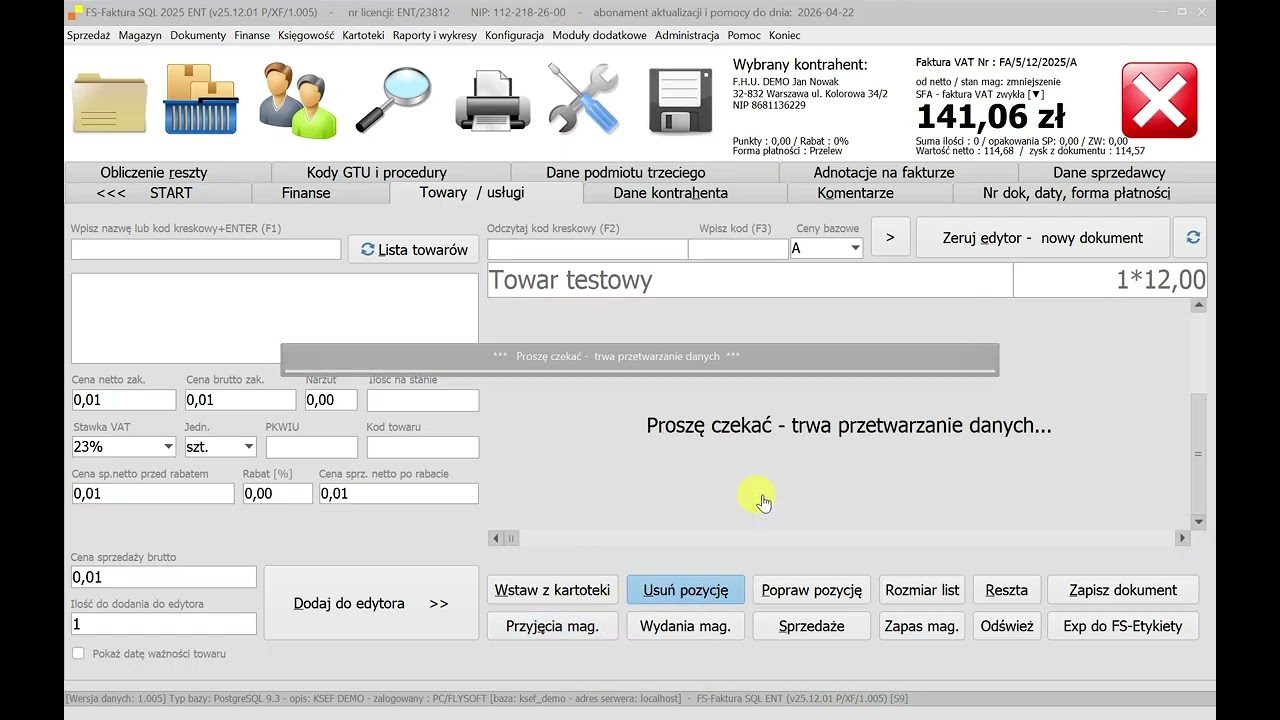Image resolution: width=1280 pixels, height=720 pixels.
Task: Click the Popraw pozycję button
Action: click(812, 590)
